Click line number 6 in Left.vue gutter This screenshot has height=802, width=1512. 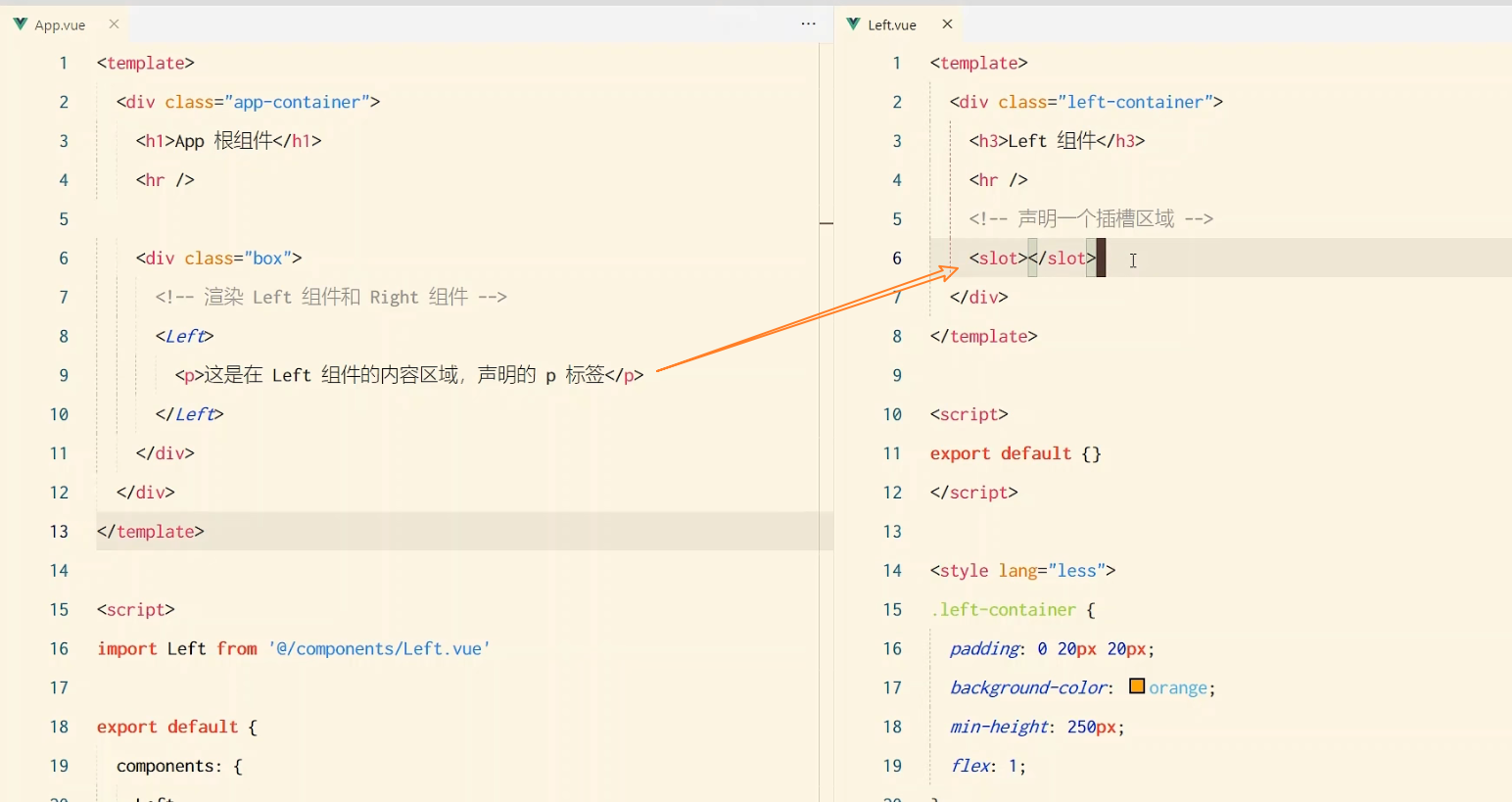click(x=896, y=259)
